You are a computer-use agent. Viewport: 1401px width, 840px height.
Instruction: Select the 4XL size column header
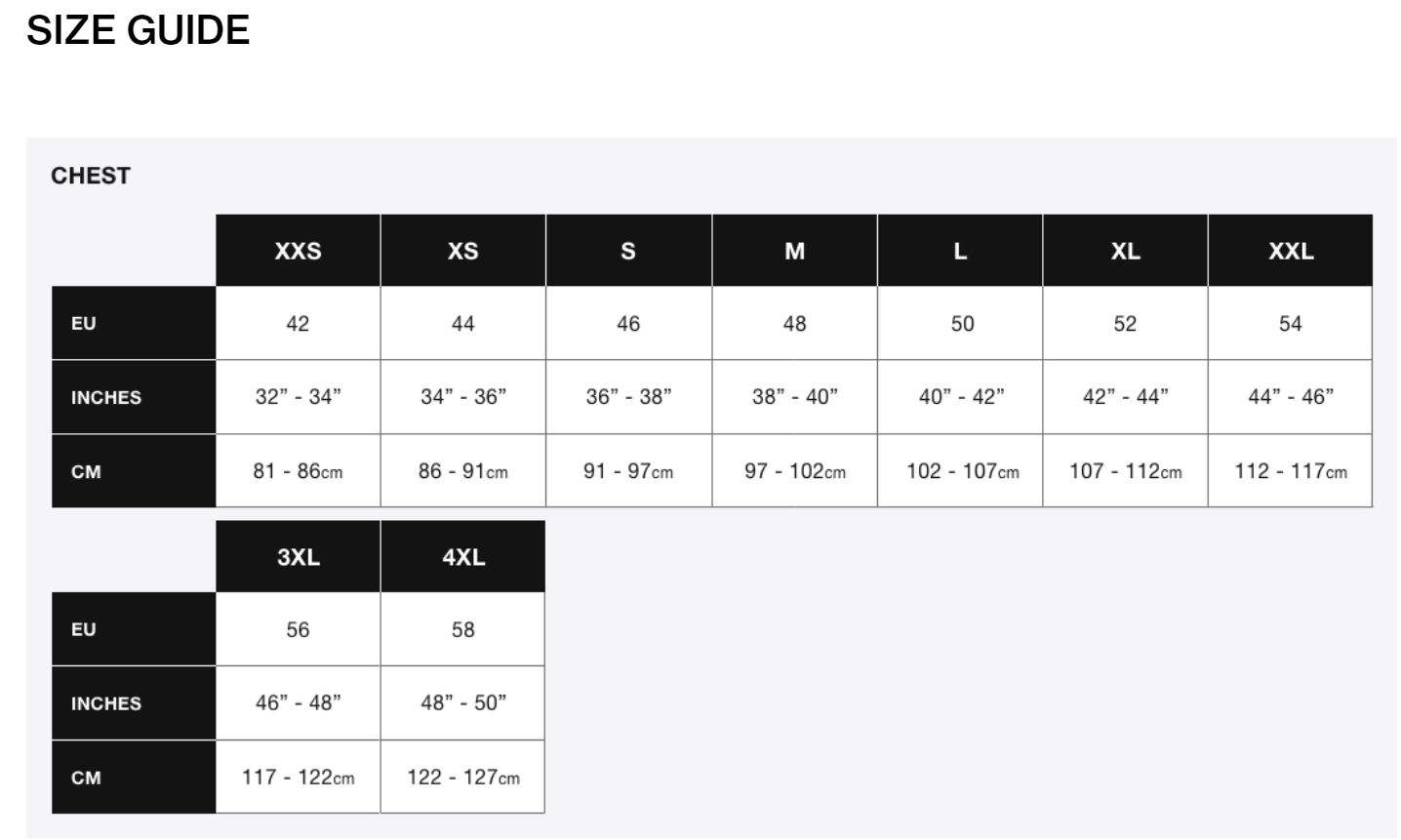point(463,557)
